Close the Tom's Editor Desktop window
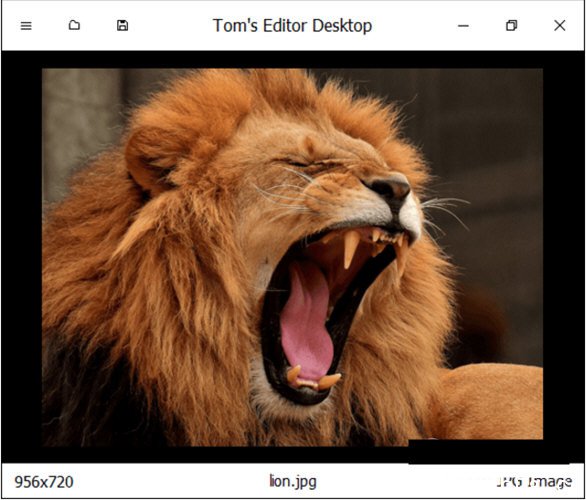Viewport: 586px width, 500px height. pyautogui.click(x=559, y=25)
